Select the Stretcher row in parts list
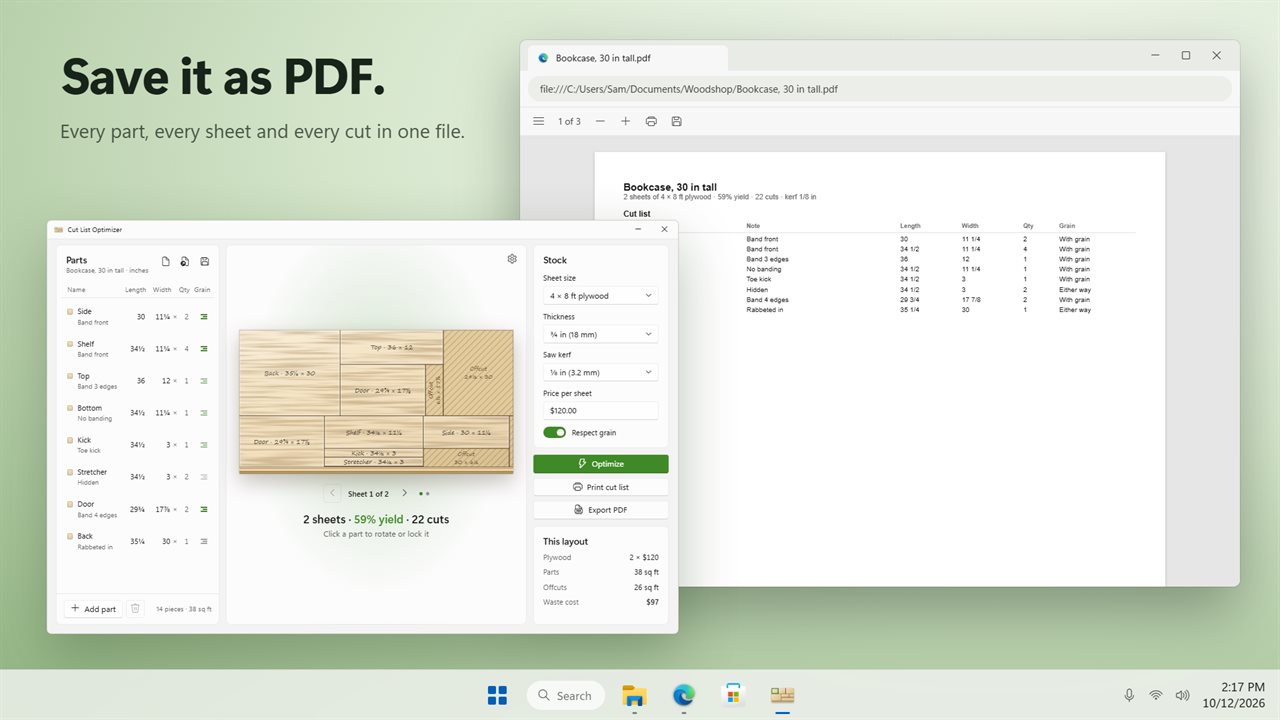This screenshot has height=720, width=1280. [x=139, y=477]
